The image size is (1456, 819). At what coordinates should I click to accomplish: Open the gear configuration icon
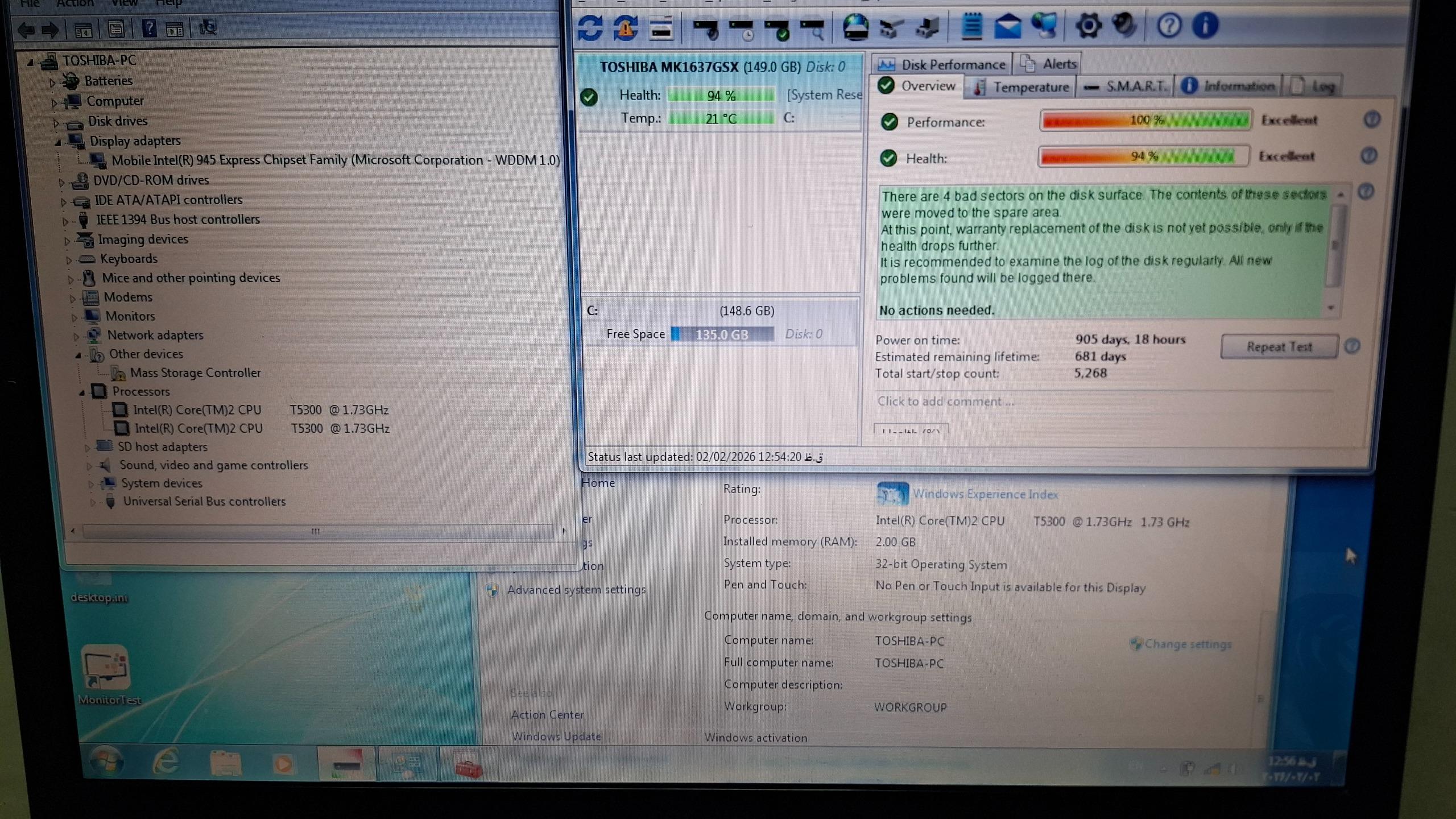tap(1088, 26)
